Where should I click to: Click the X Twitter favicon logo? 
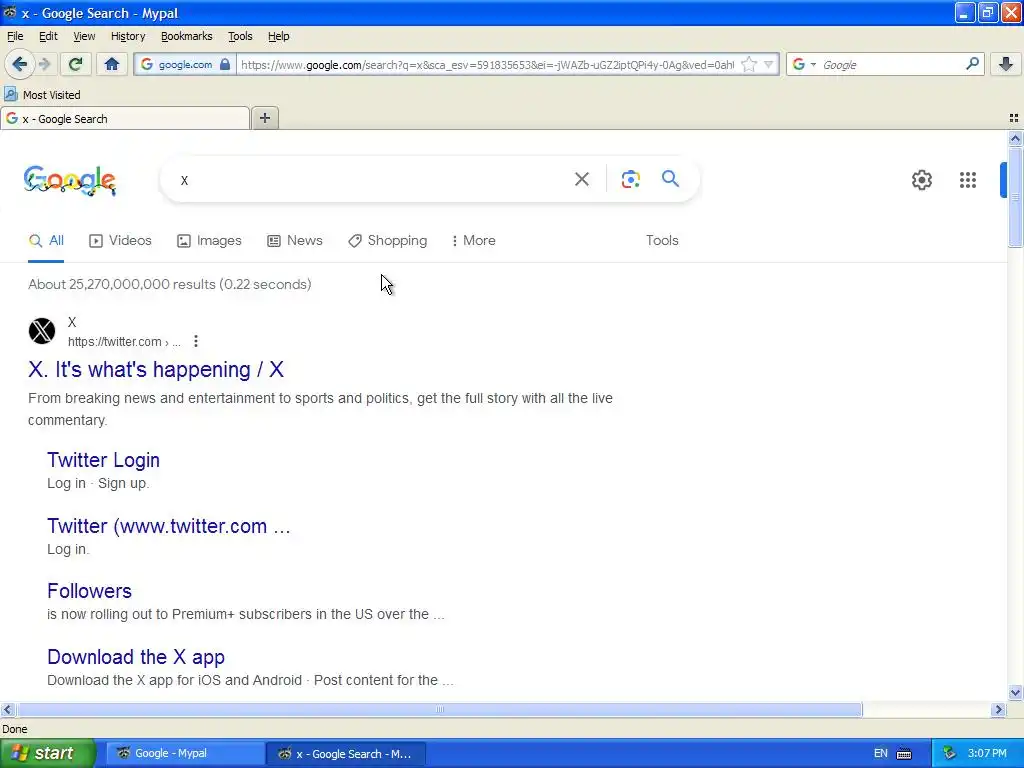(x=42, y=331)
